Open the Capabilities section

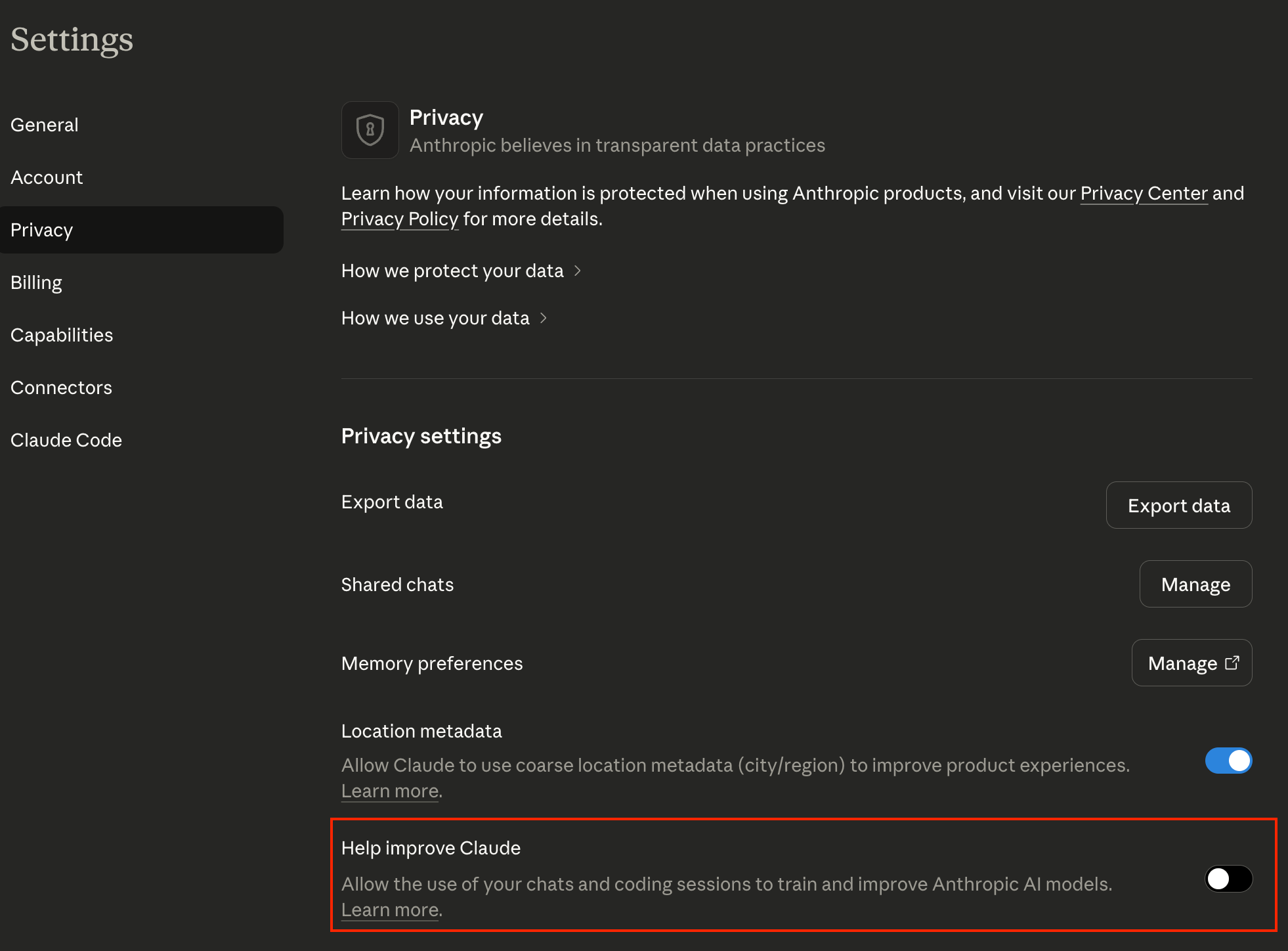[62, 335]
